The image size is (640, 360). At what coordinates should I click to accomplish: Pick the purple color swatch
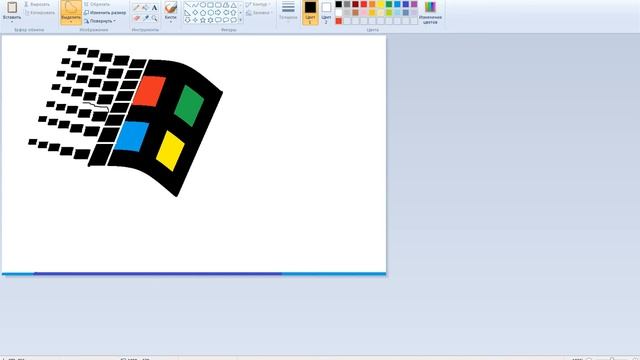[x=414, y=4]
